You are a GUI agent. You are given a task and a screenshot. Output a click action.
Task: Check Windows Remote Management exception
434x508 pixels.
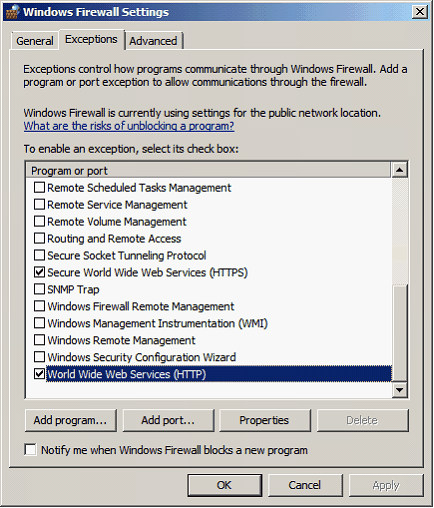click(39, 340)
